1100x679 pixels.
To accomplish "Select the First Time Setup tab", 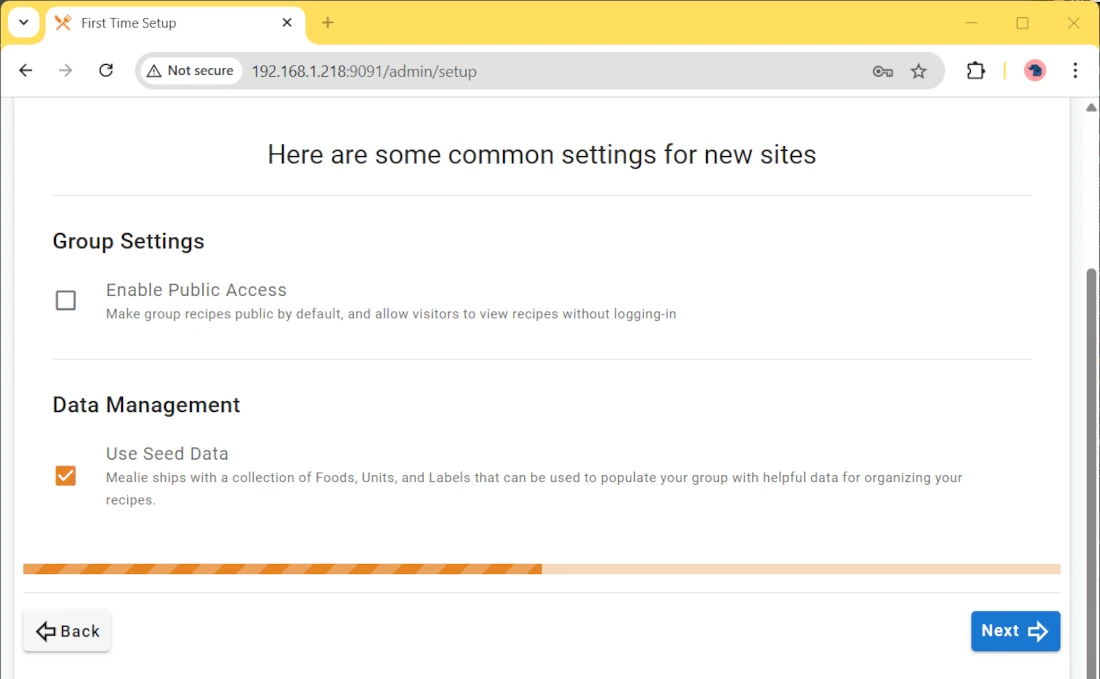I will click(x=175, y=23).
